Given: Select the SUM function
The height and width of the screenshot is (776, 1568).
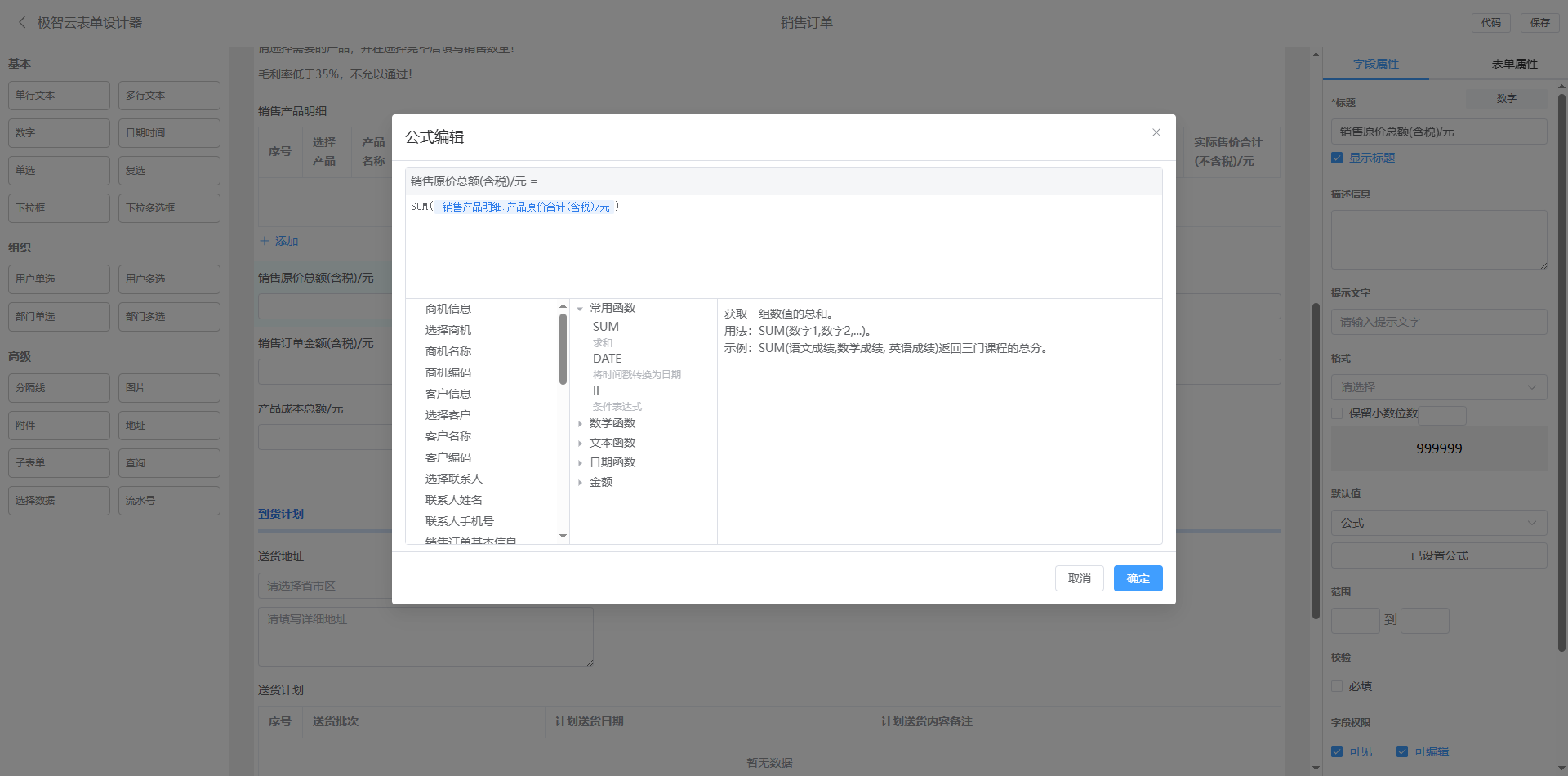Looking at the screenshot, I should 606,327.
